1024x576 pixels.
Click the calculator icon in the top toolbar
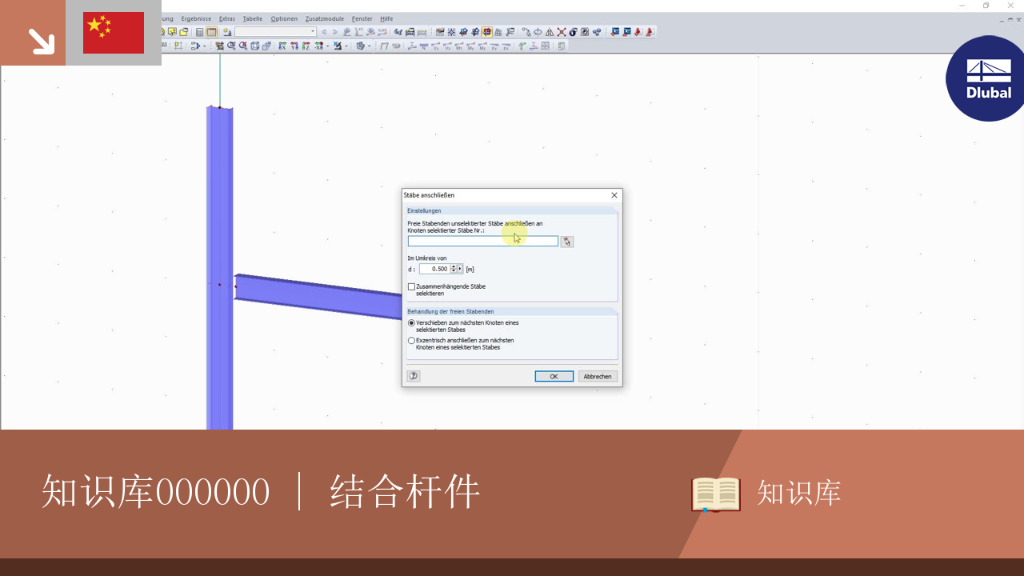[x=200, y=32]
